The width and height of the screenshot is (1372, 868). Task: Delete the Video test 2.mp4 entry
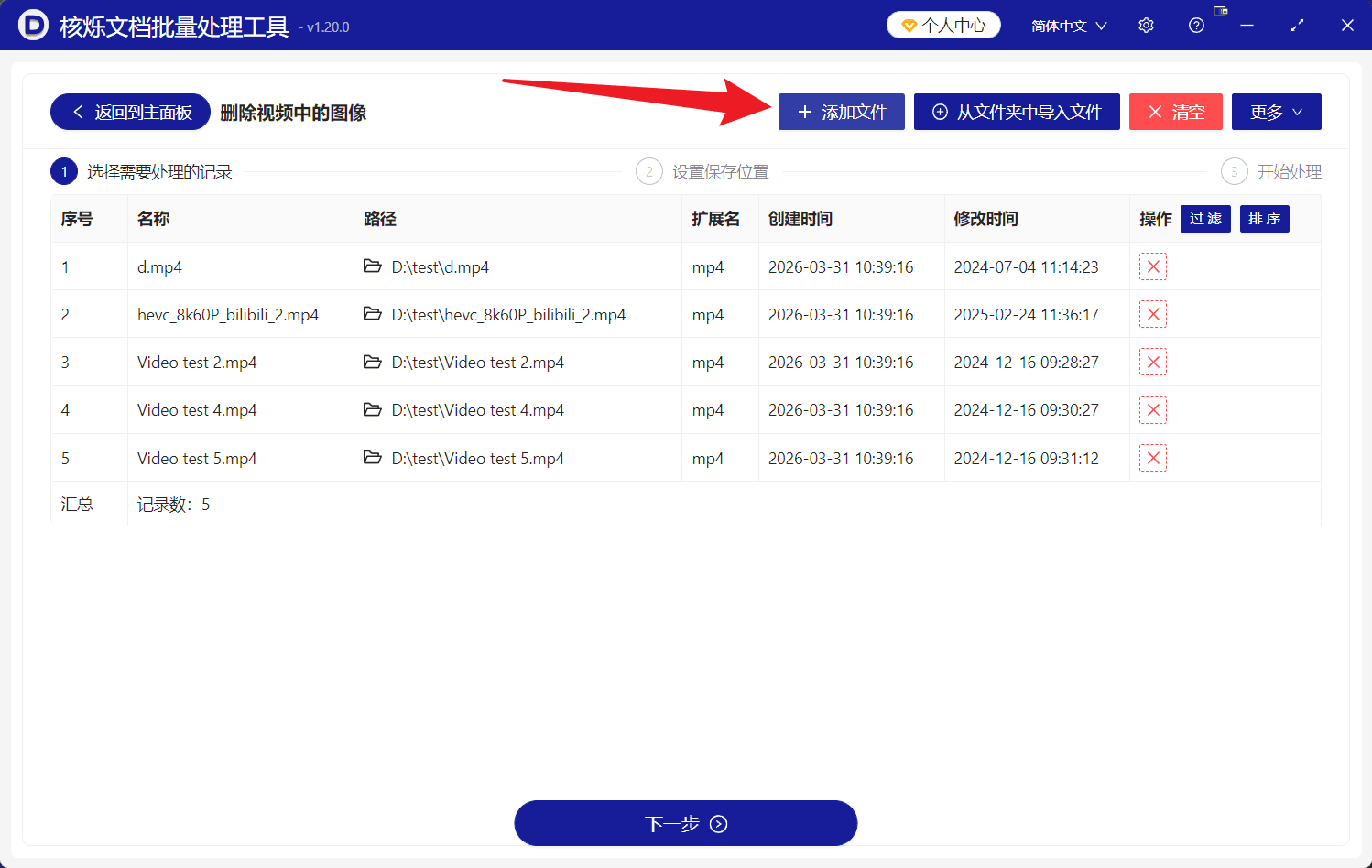(x=1152, y=362)
